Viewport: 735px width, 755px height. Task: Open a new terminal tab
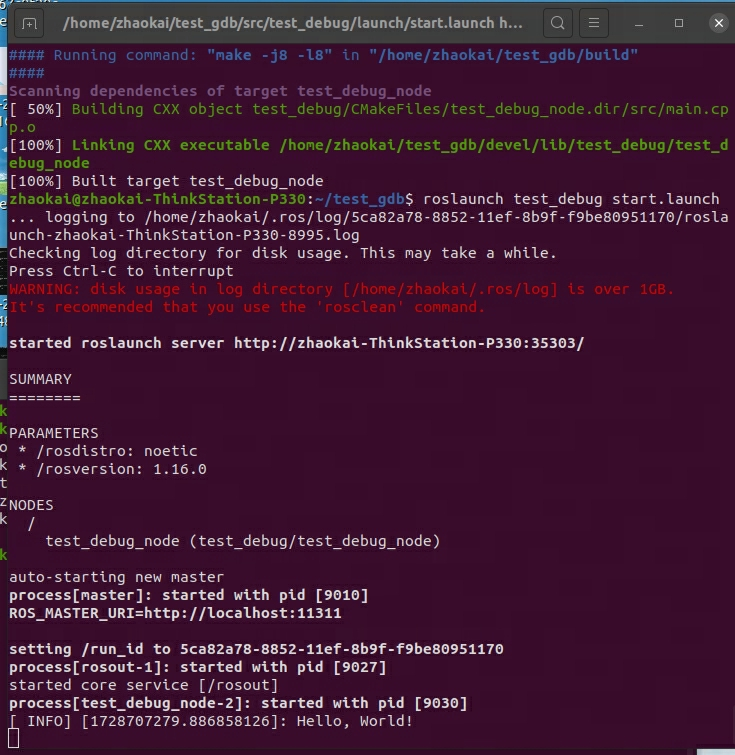(x=29, y=23)
